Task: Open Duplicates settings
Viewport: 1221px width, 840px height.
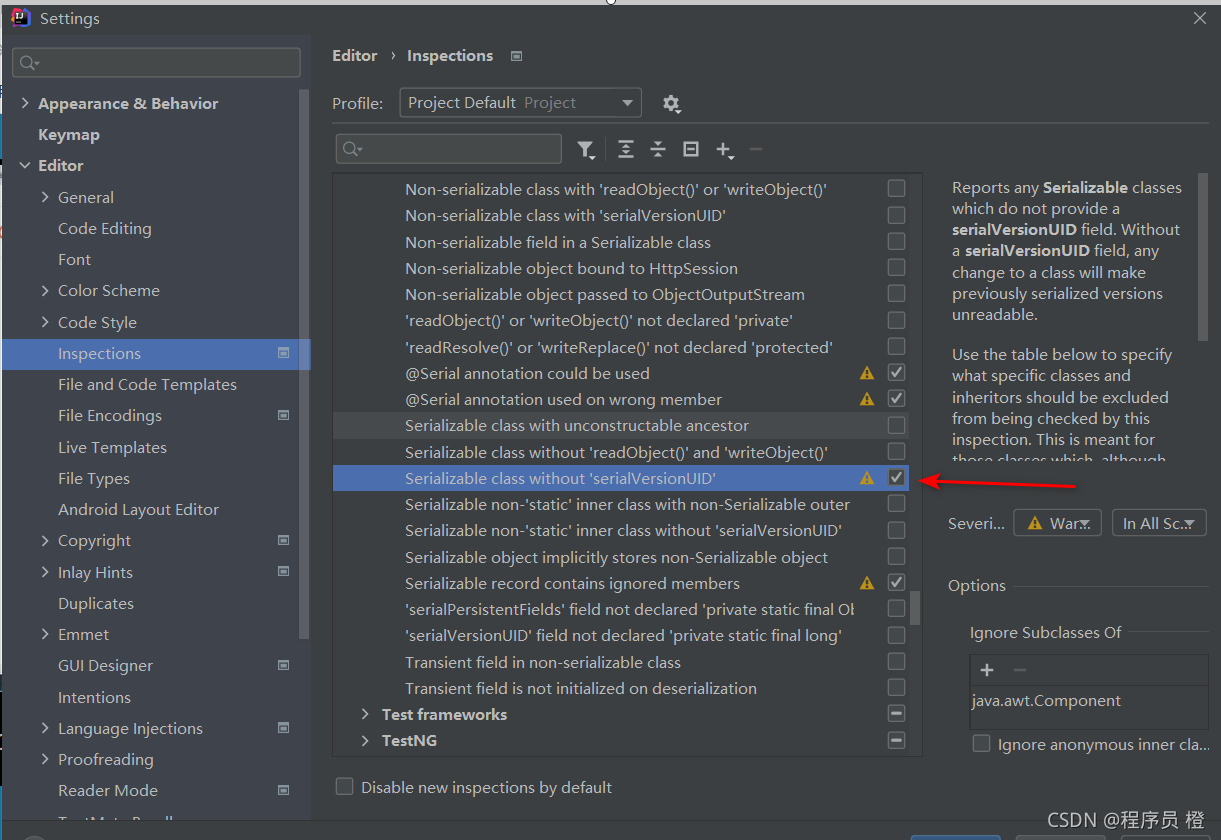Action: (95, 603)
